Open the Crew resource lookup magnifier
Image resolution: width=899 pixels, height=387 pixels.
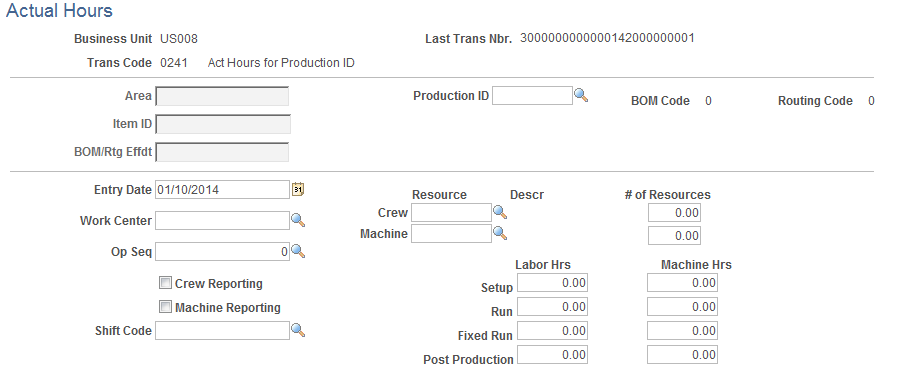[x=500, y=212]
